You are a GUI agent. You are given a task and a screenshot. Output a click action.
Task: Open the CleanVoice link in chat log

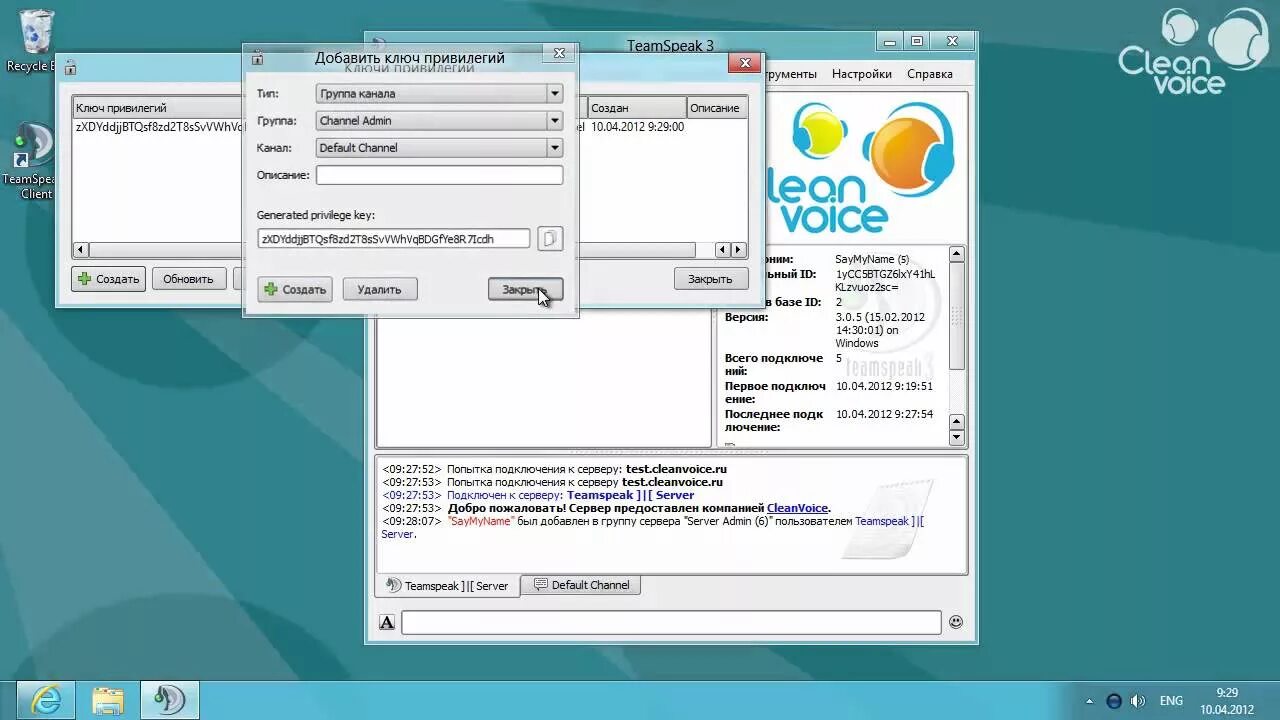(x=797, y=508)
